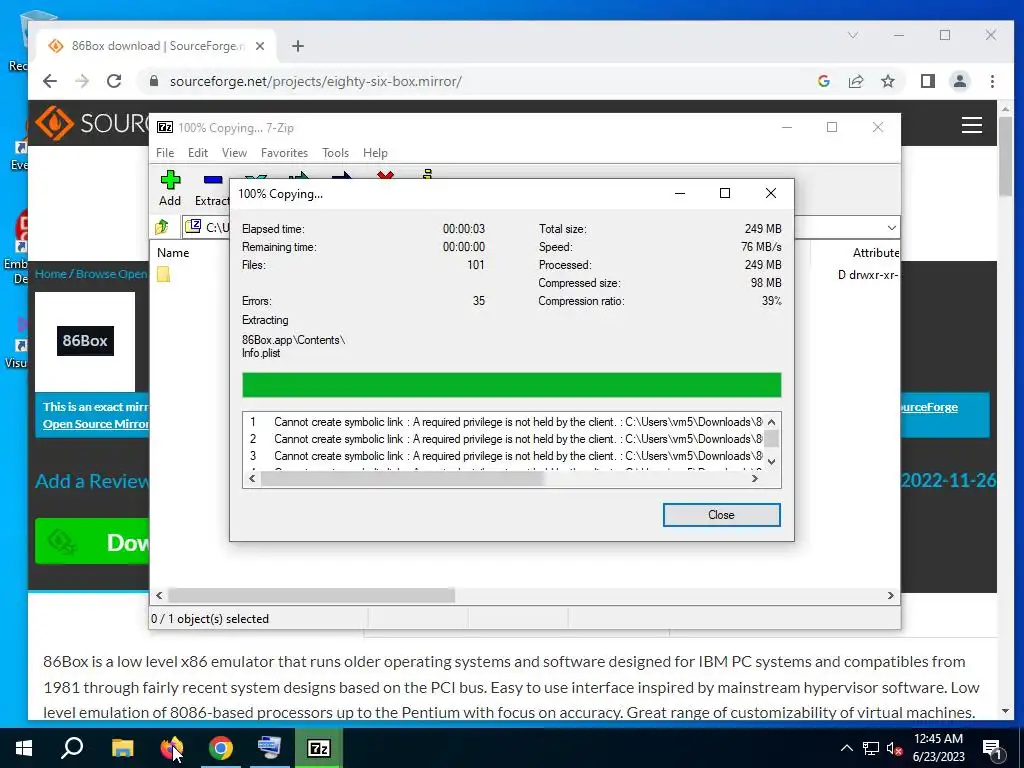Open Chrome profile avatar

960,81
